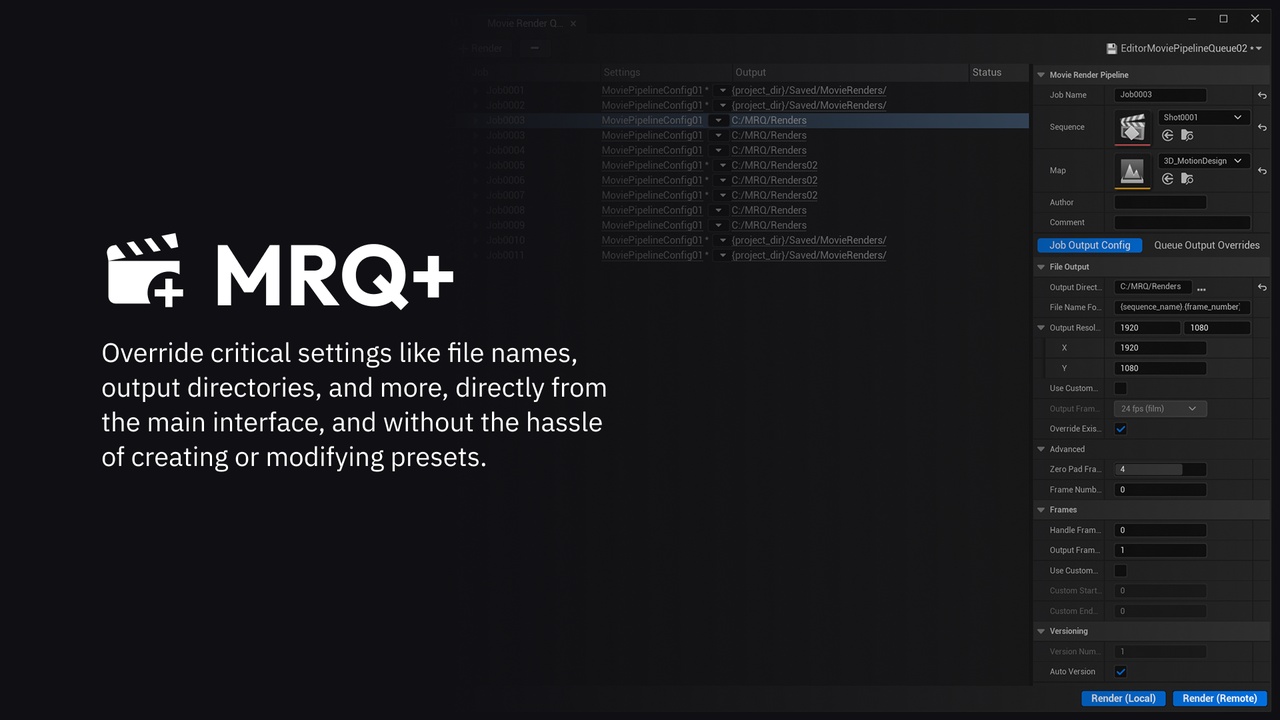The width and height of the screenshot is (1280, 720).
Task: Click the 3D_MotionDesign map thumbnail
Action: pos(1133,171)
